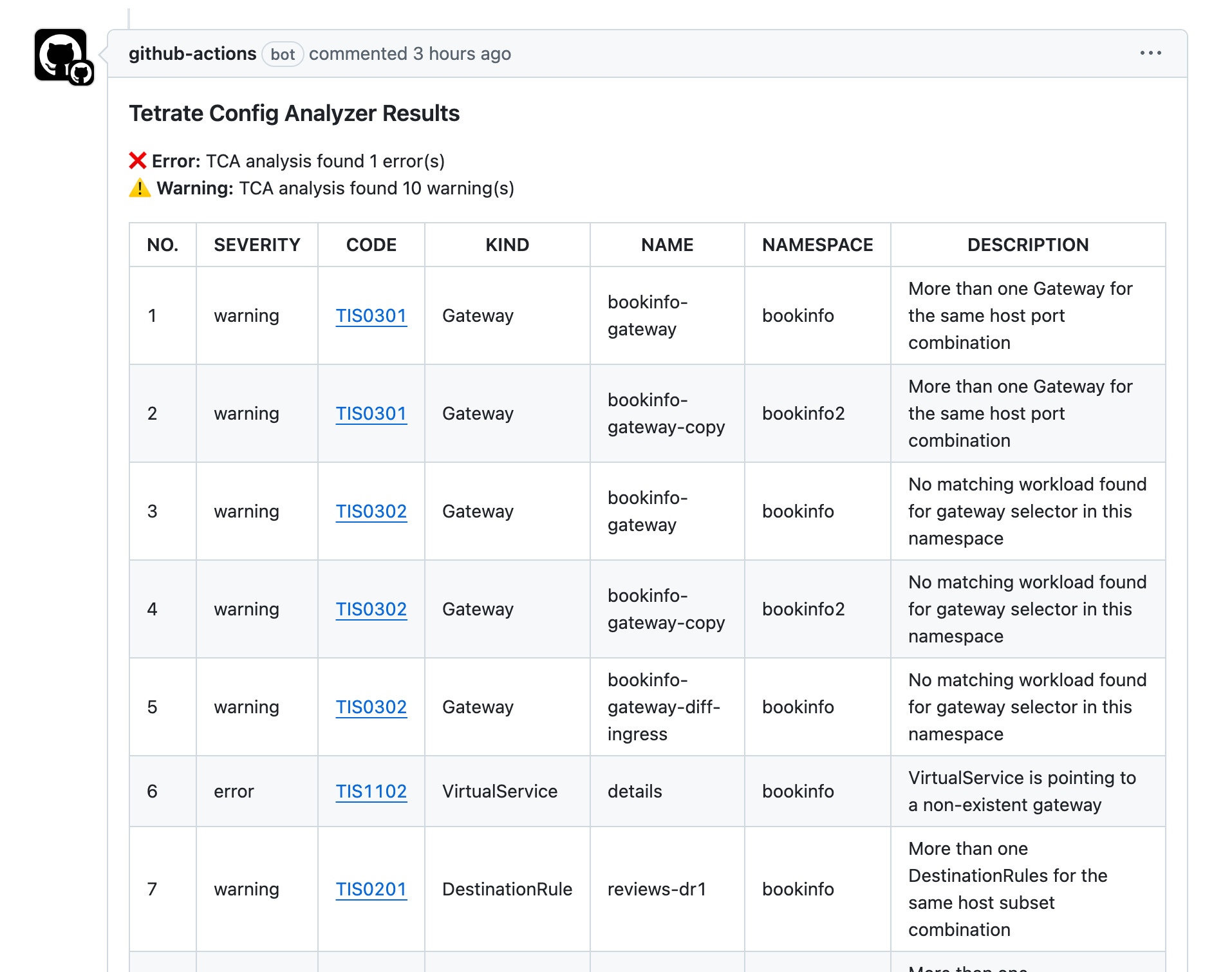
Task: Click row 5 'No matching workload found' description
Action: (x=1027, y=707)
